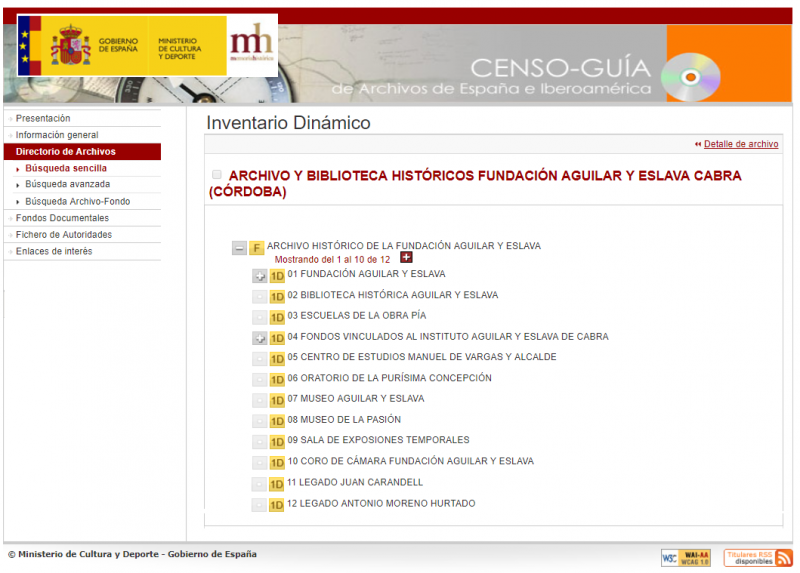The image size is (800, 573).
Task: Click the CD disc icon in the banner
Action: point(695,75)
